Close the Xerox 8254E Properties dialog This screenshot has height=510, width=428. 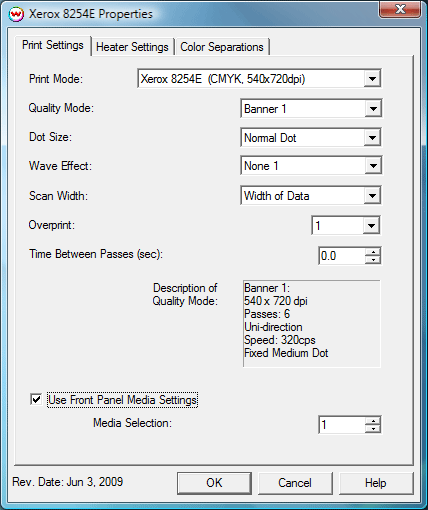pos(400,9)
